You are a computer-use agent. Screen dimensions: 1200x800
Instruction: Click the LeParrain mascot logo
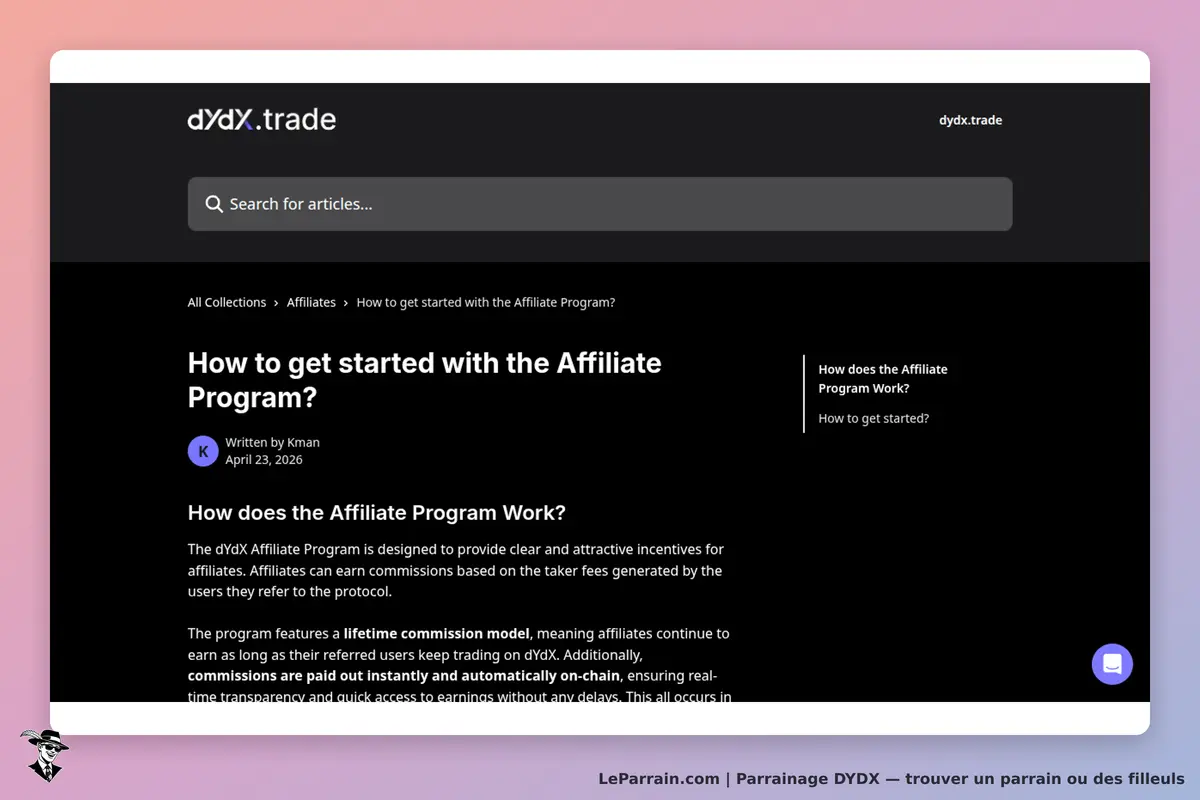pyautogui.click(x=43, y=755)
